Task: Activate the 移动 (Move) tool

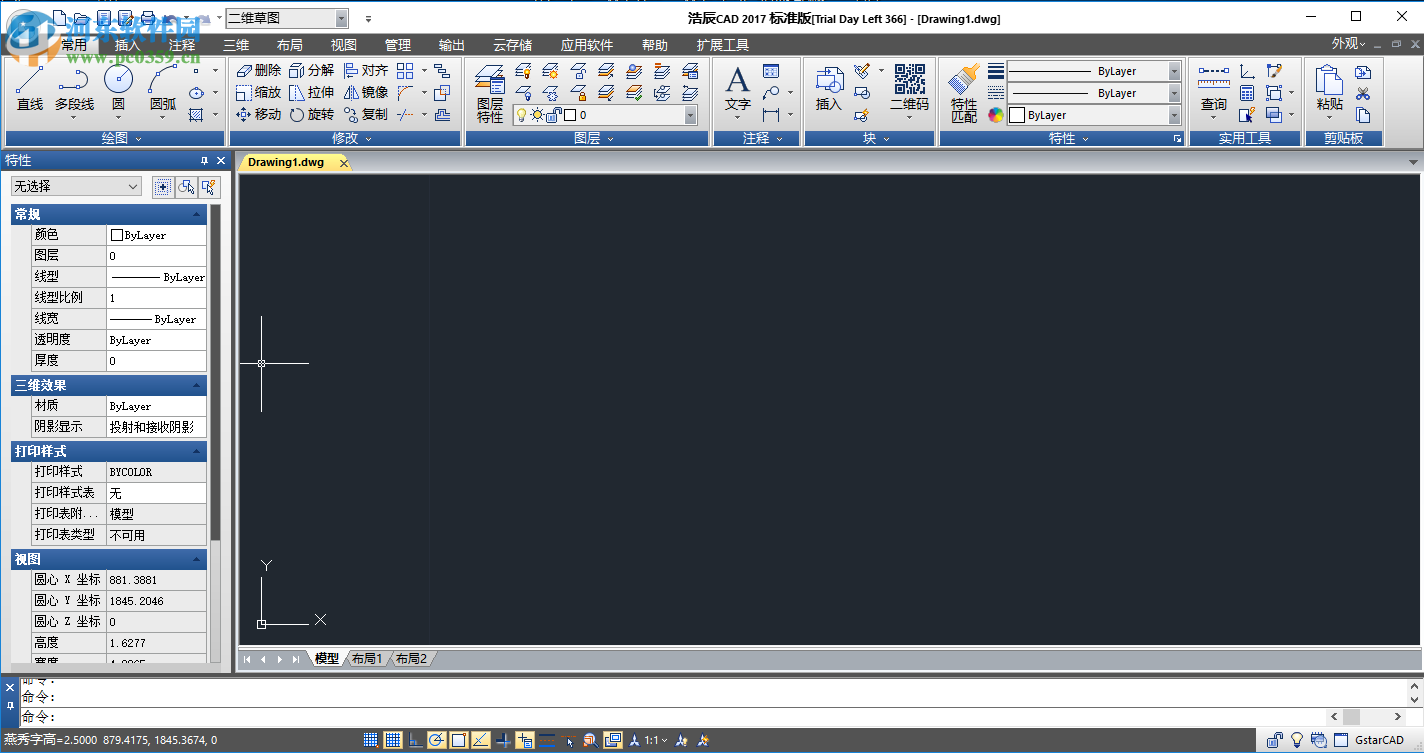Action: click(x=258, y=114)
